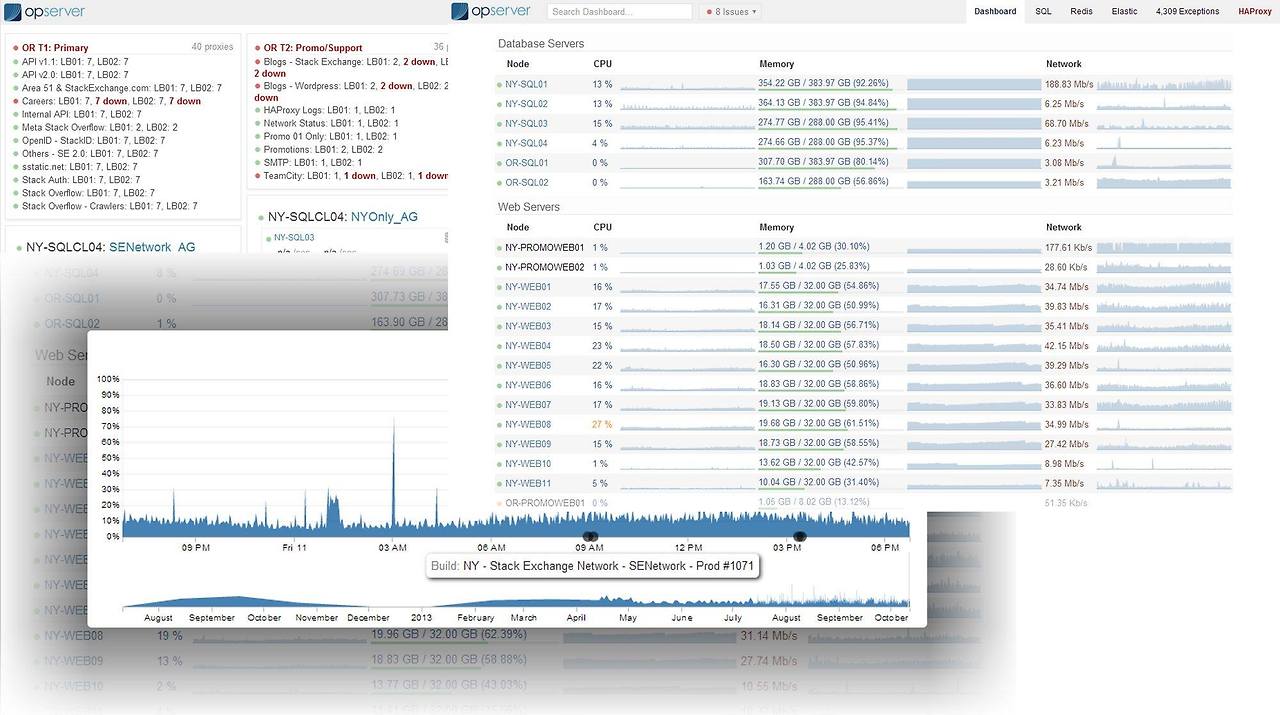Click the 10.04 GB / 32.00 GB memory value
The width and height of the screenshot is (1280, 715).
click(x=818, y=484)
